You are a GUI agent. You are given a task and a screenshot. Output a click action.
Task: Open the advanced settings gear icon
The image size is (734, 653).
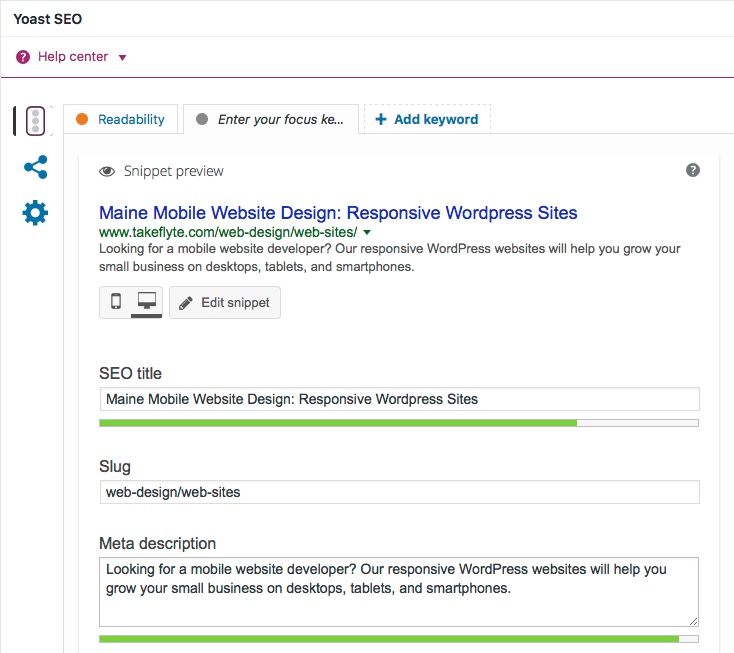click(x=35, y=213)
